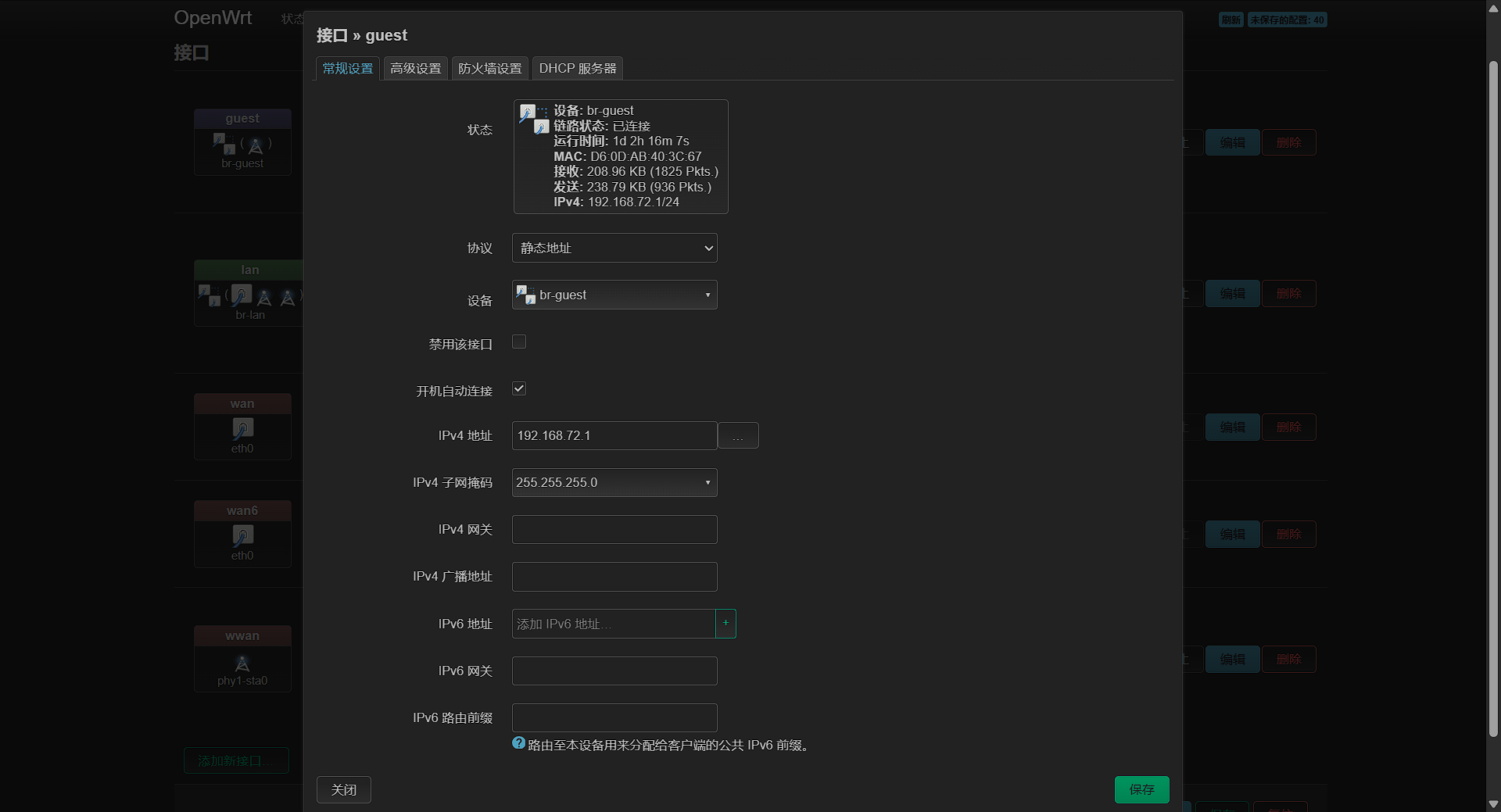Click the wwan wireless phy1-sta0 icon
Image resolution: width=1501 pixels, height=812 pixels.
tap(242, 664)
